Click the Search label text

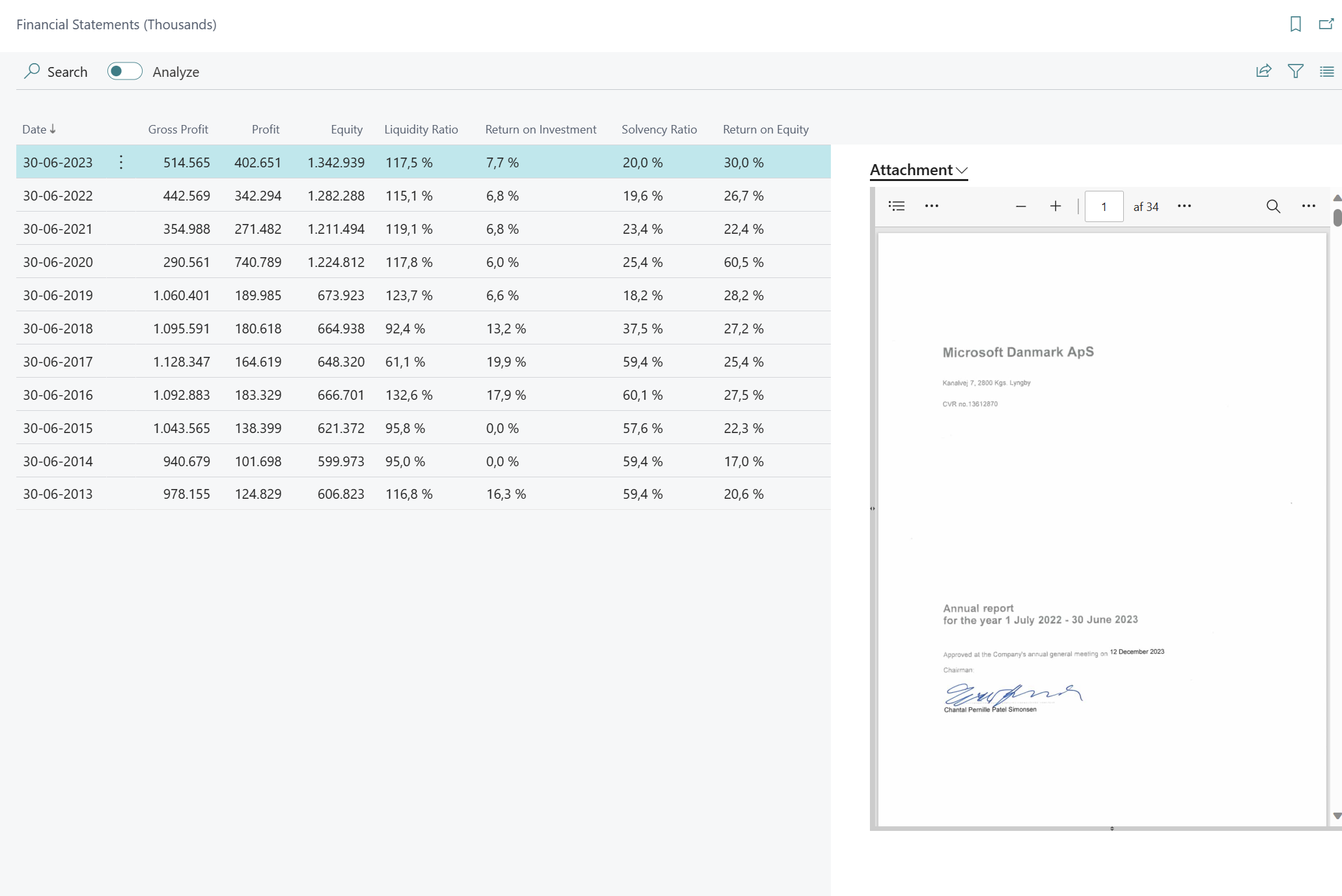[x=67, y=72]
